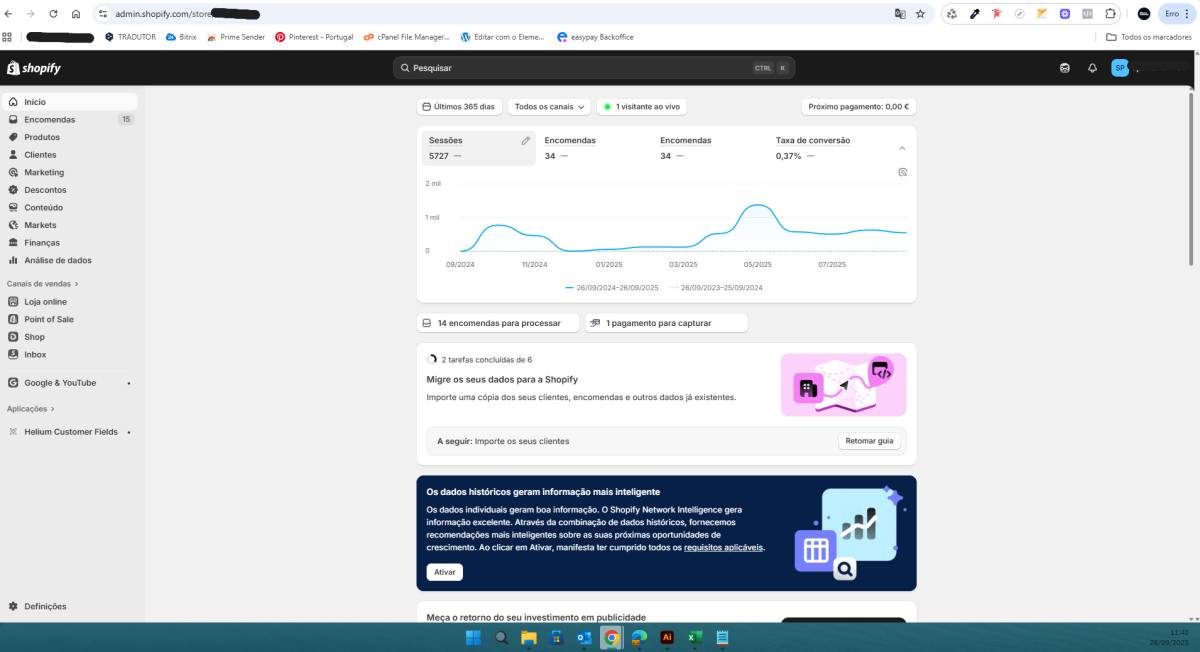Open the Todos os canais dropdown
The height and width of the screenshot is (652, 1200).
pyautogui.click(x=550, y=106)
